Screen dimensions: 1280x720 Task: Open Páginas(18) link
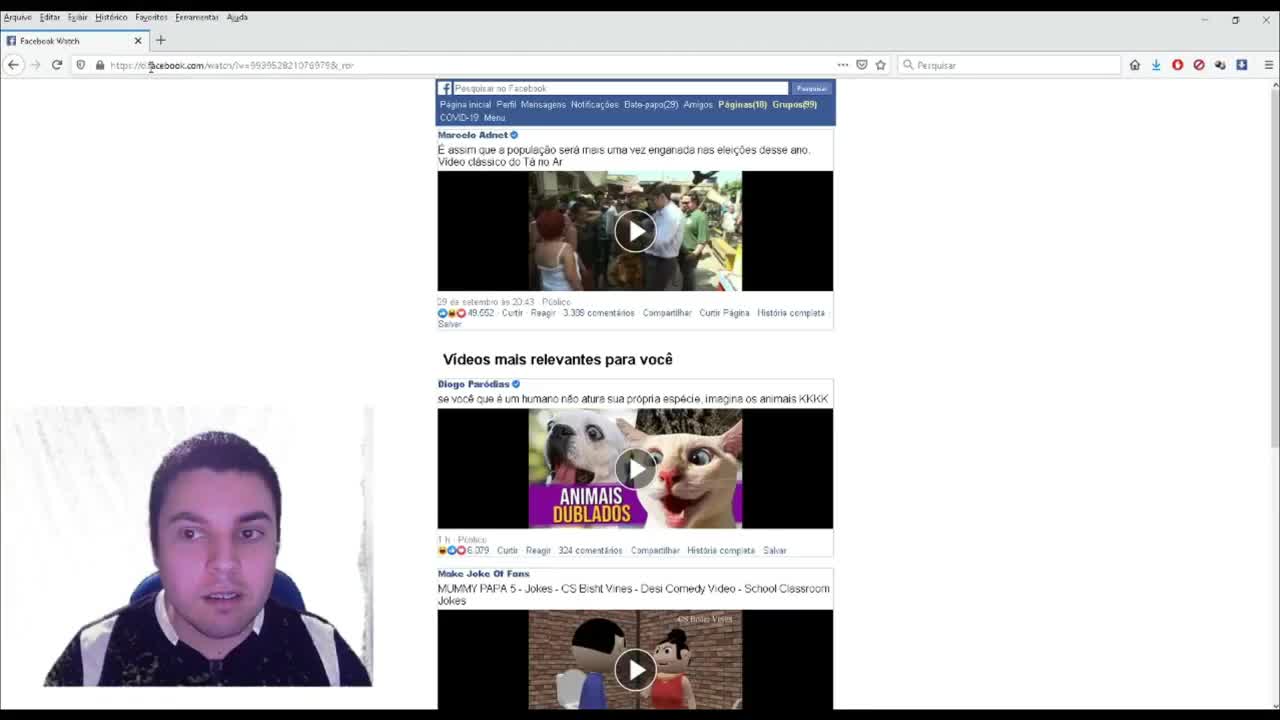pos(742,104)
